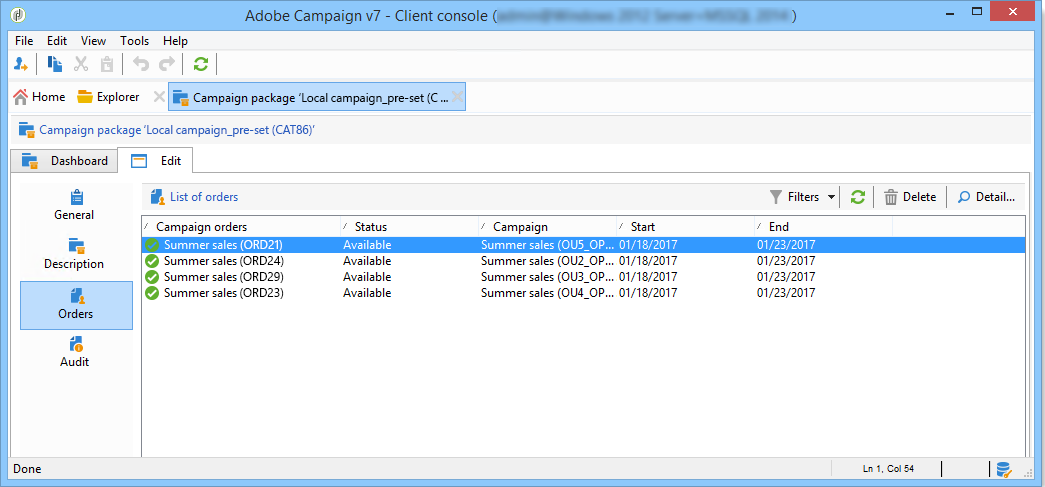
Task: Click the Done status text
Action: tap(27, 469)
